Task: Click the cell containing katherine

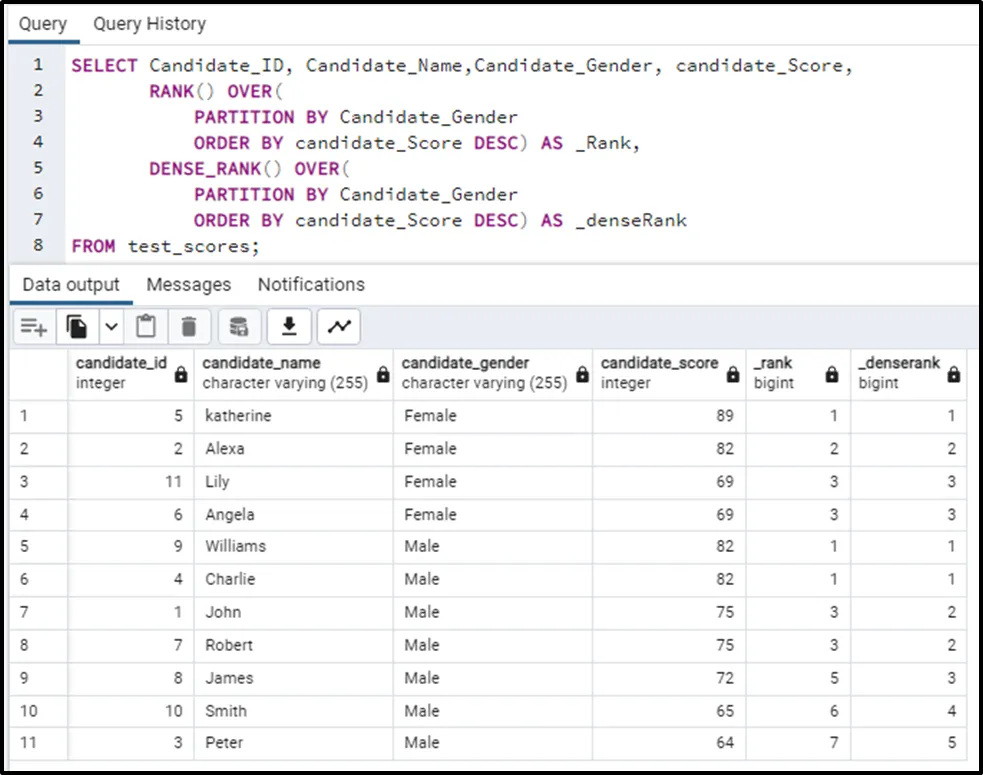Action: (238, 415)
